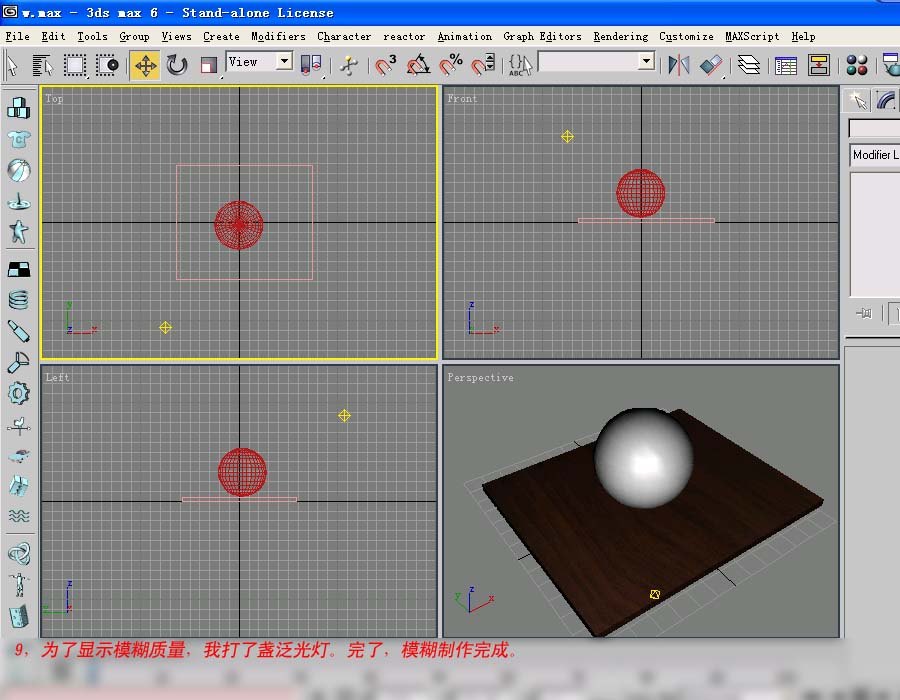Image resolution: width=900 pixels, height=700 pixels.
Task: Click the omni light in Perspective viewport
Action: point(654,595)
